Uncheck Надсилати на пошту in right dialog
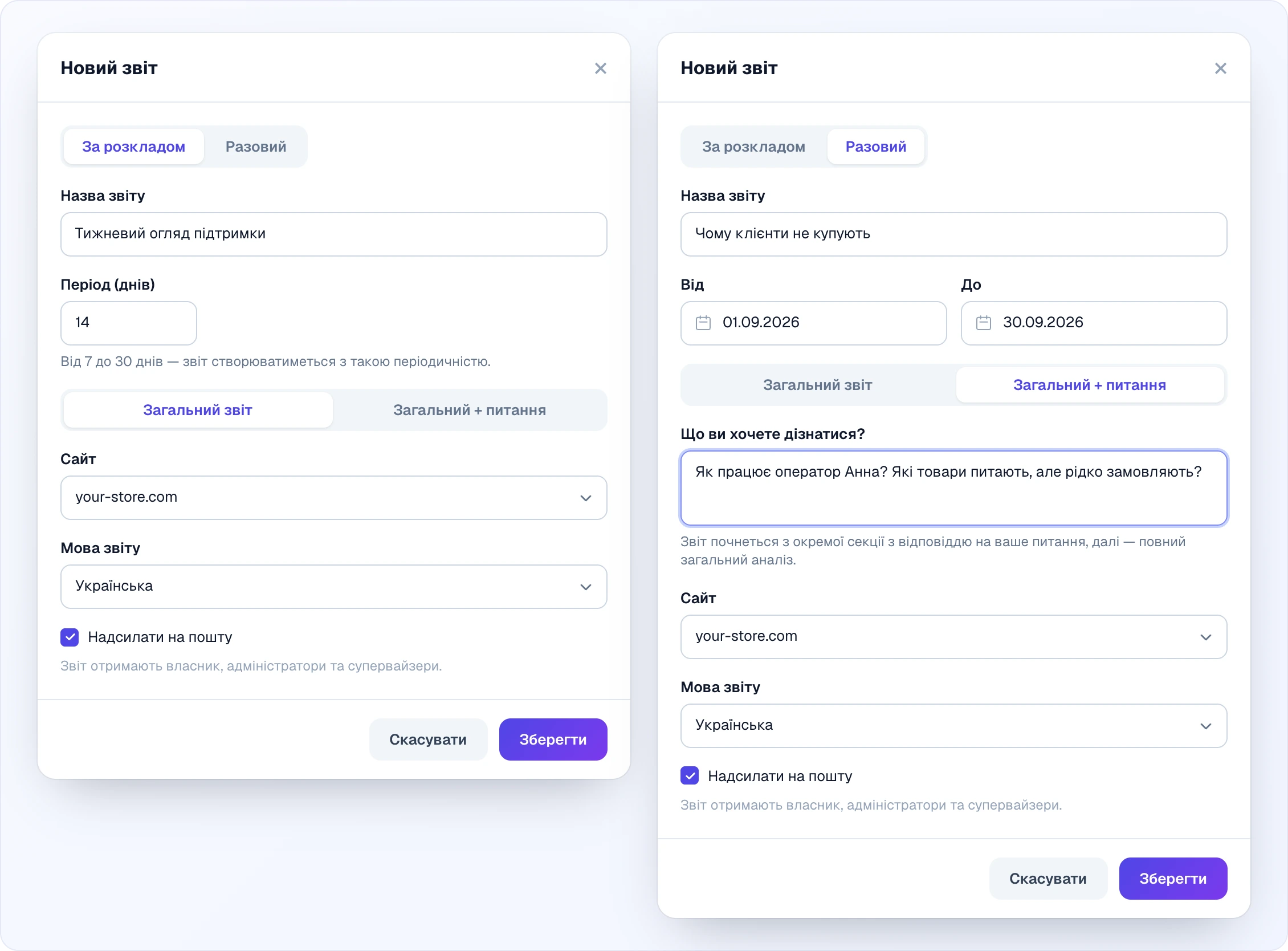The image size is (1288, 951). click(x=690, y=776)
